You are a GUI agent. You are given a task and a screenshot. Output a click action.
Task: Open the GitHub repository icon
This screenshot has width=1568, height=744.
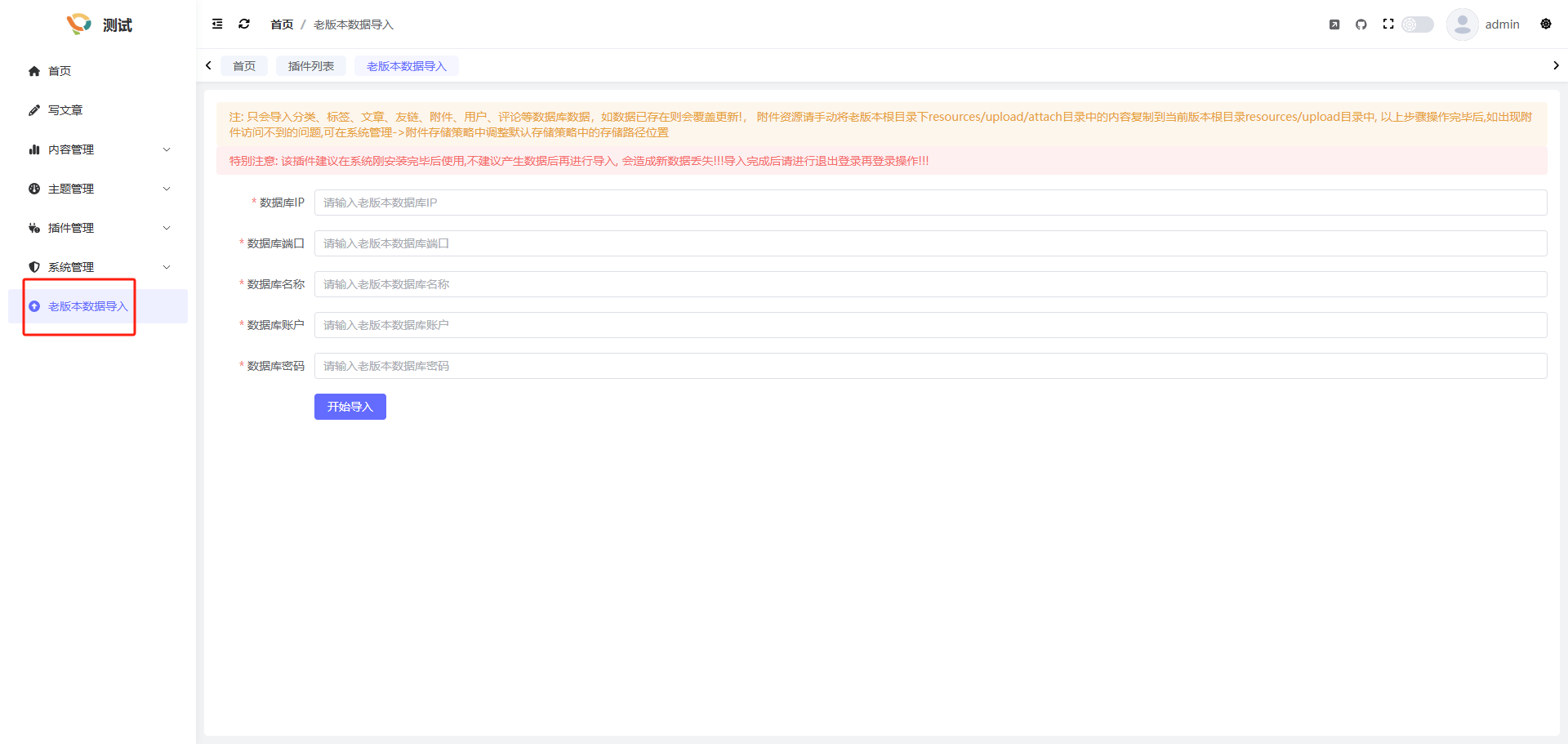(x=1361, y=25)
